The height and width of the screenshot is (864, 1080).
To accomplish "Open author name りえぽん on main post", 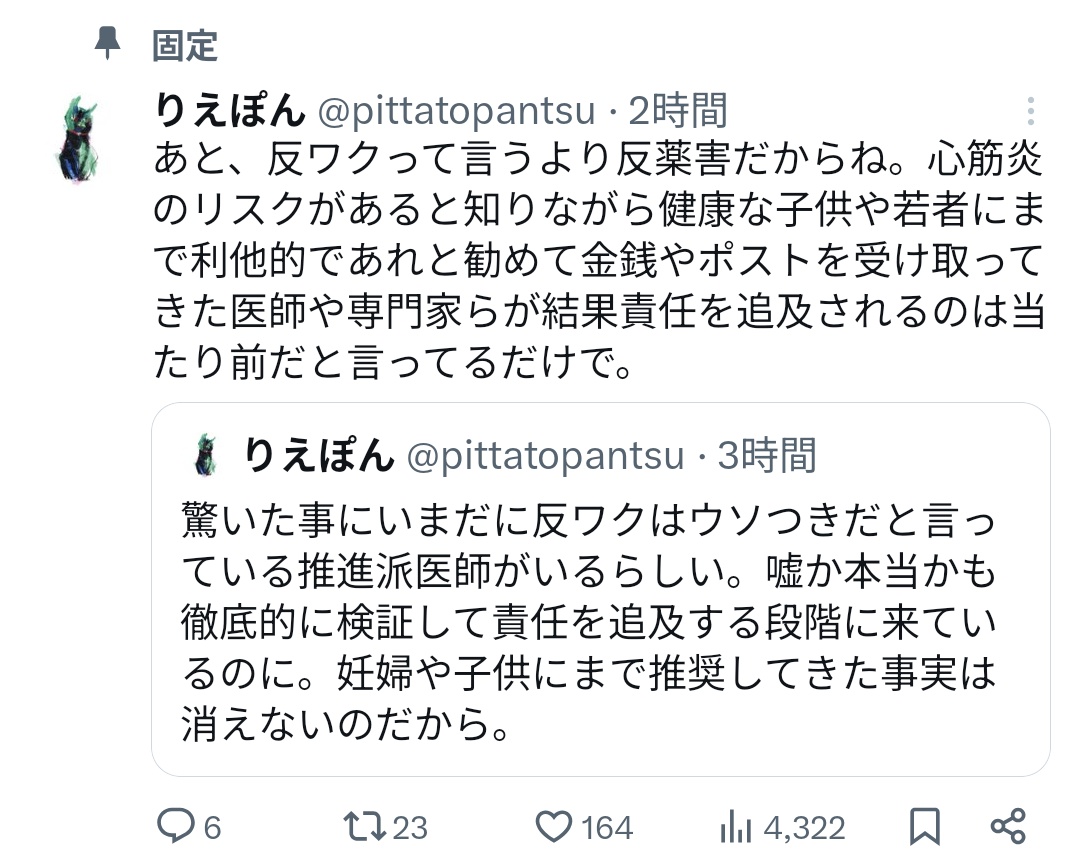I will click(229, 111).
